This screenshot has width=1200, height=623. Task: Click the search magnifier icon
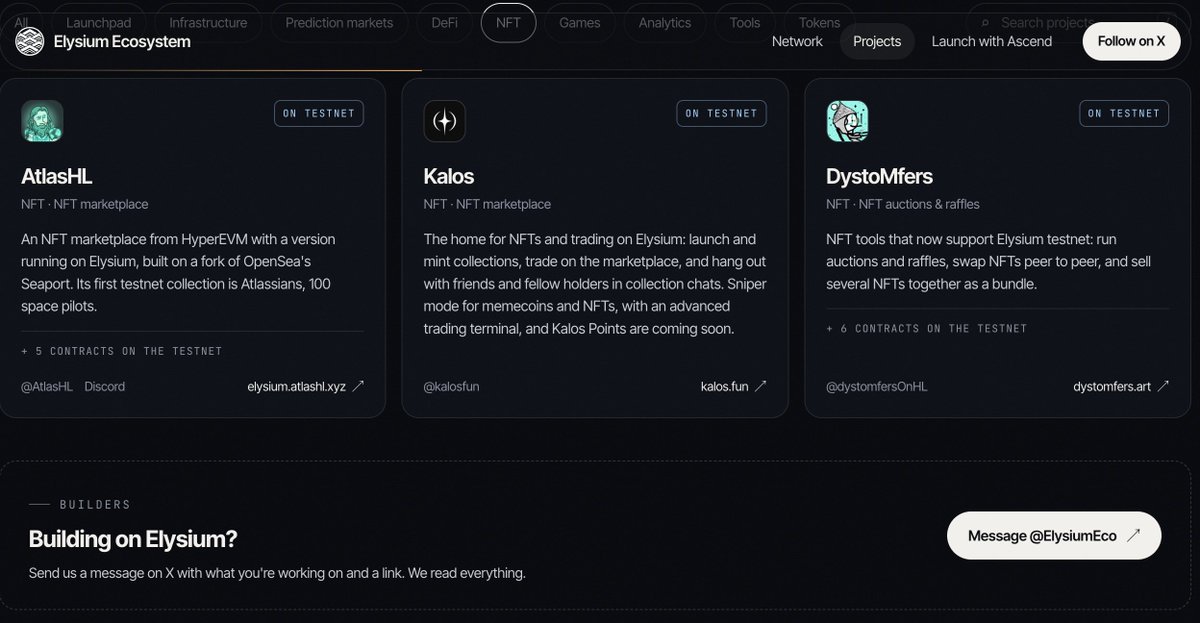click(x=985, y=22)
